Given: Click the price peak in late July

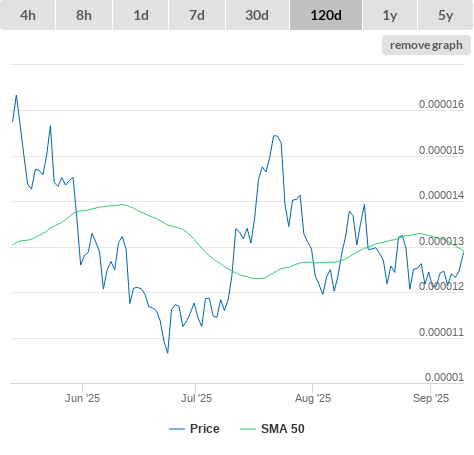Looking at the screenshot, I should pos(275,136).
